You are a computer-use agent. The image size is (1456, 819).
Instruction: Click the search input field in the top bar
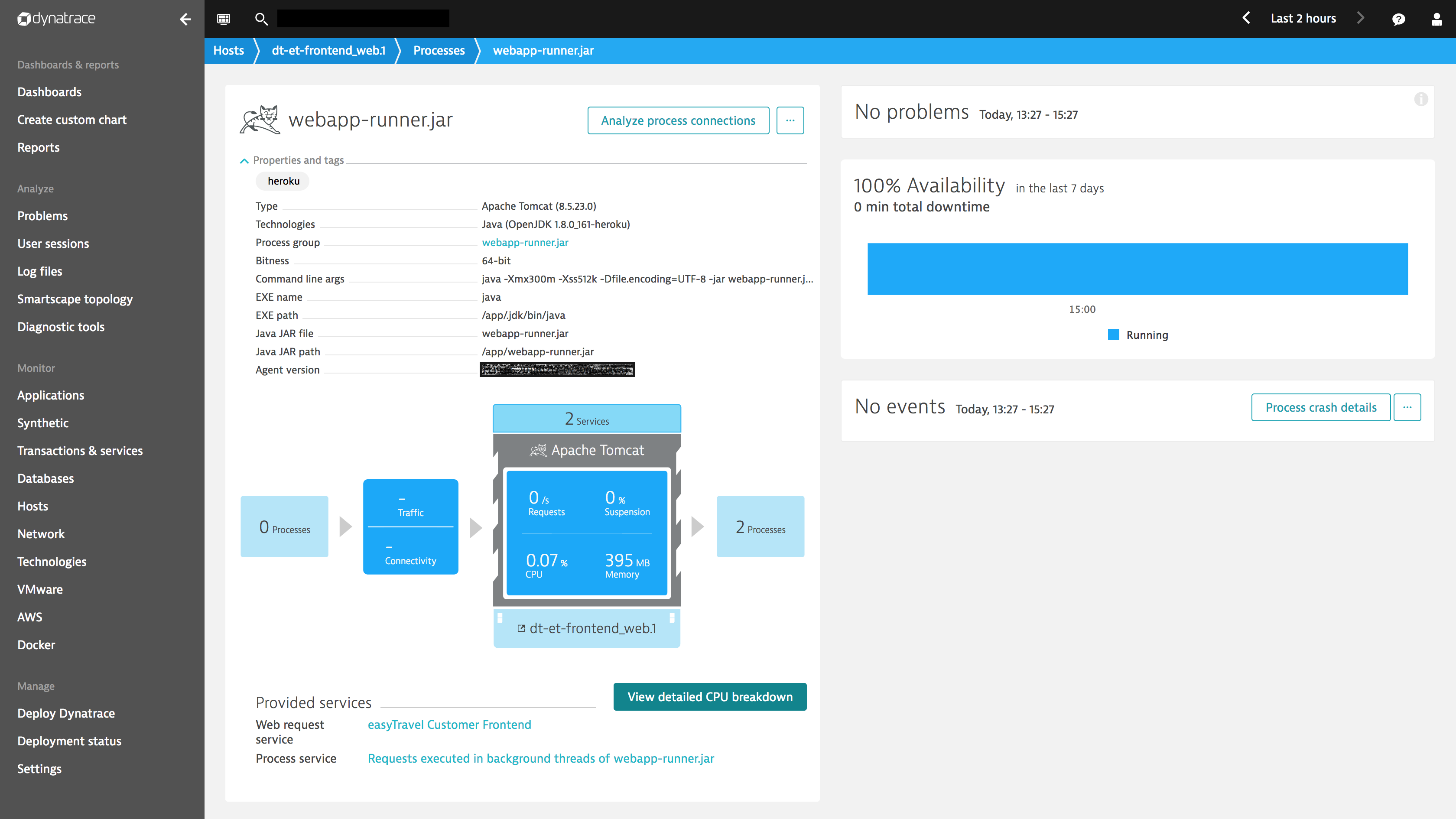click(363, 18)
